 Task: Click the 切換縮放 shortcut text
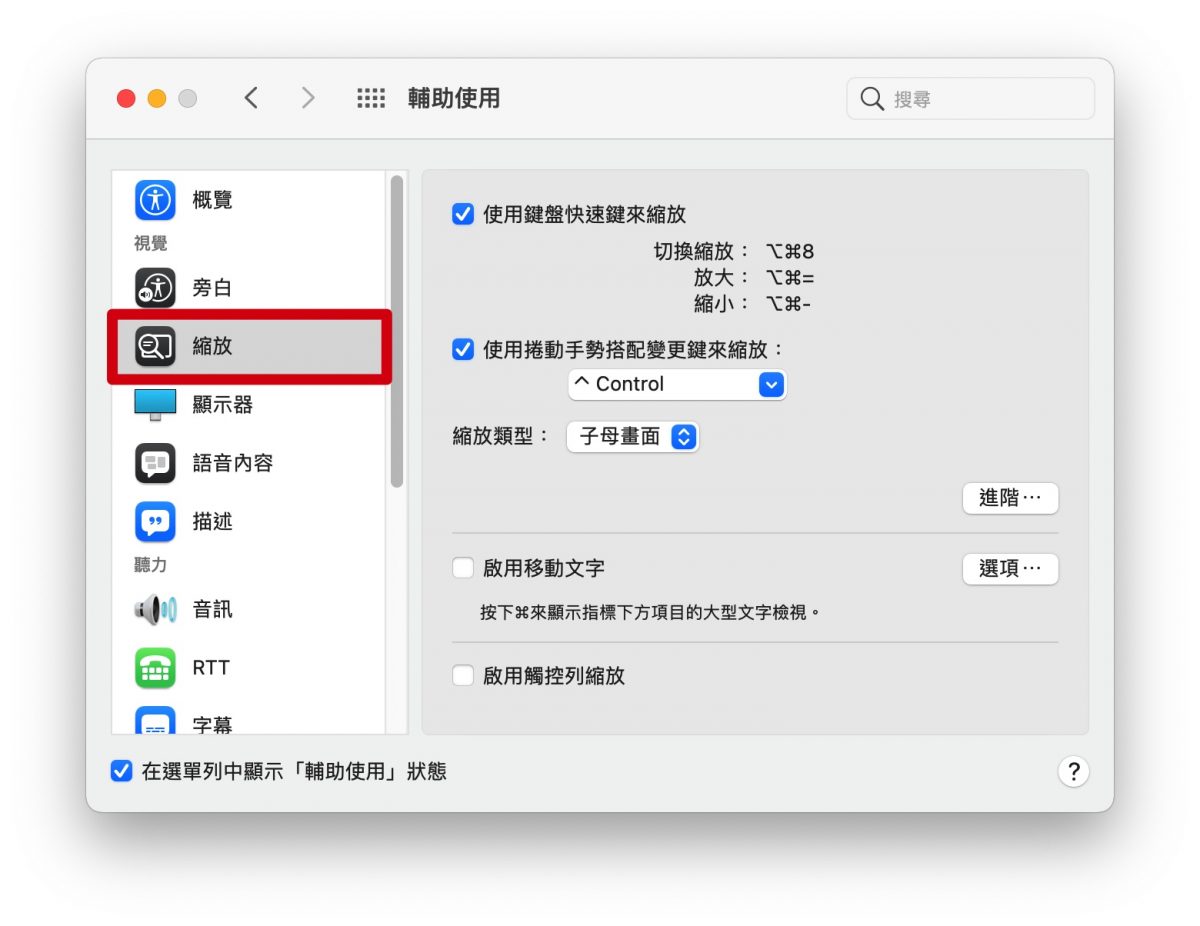coord(733,251)
